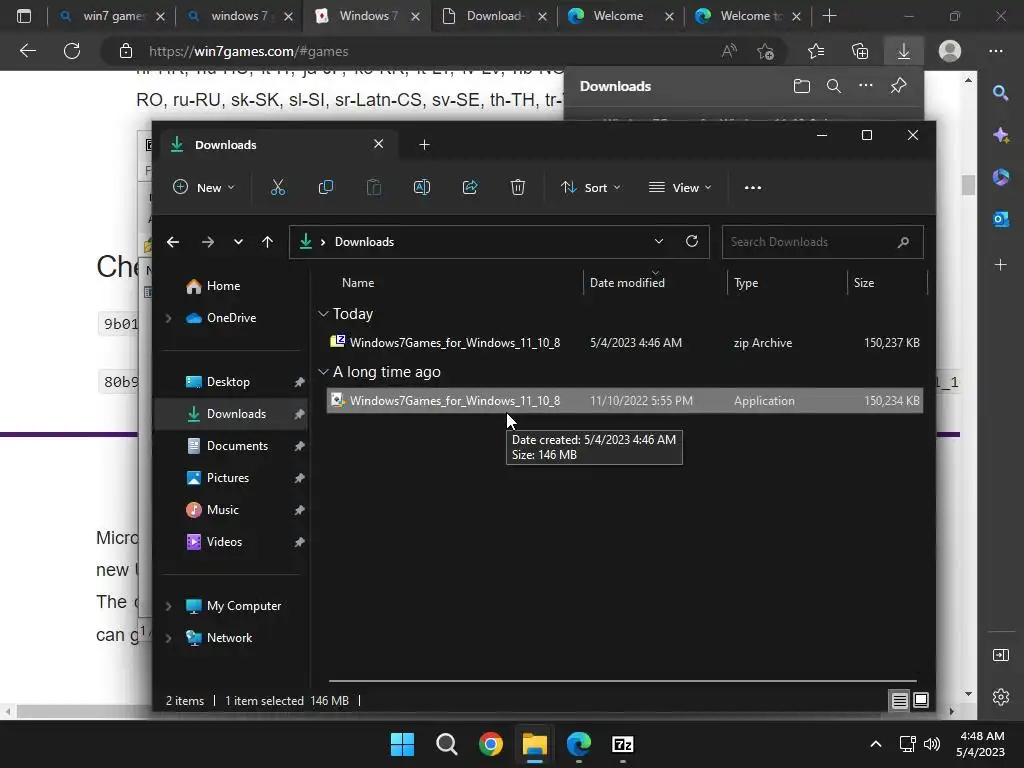Open the Sort dropdown in File Explorer
The height and width of the screenshot is (768, 1024).
click(590, 187)
